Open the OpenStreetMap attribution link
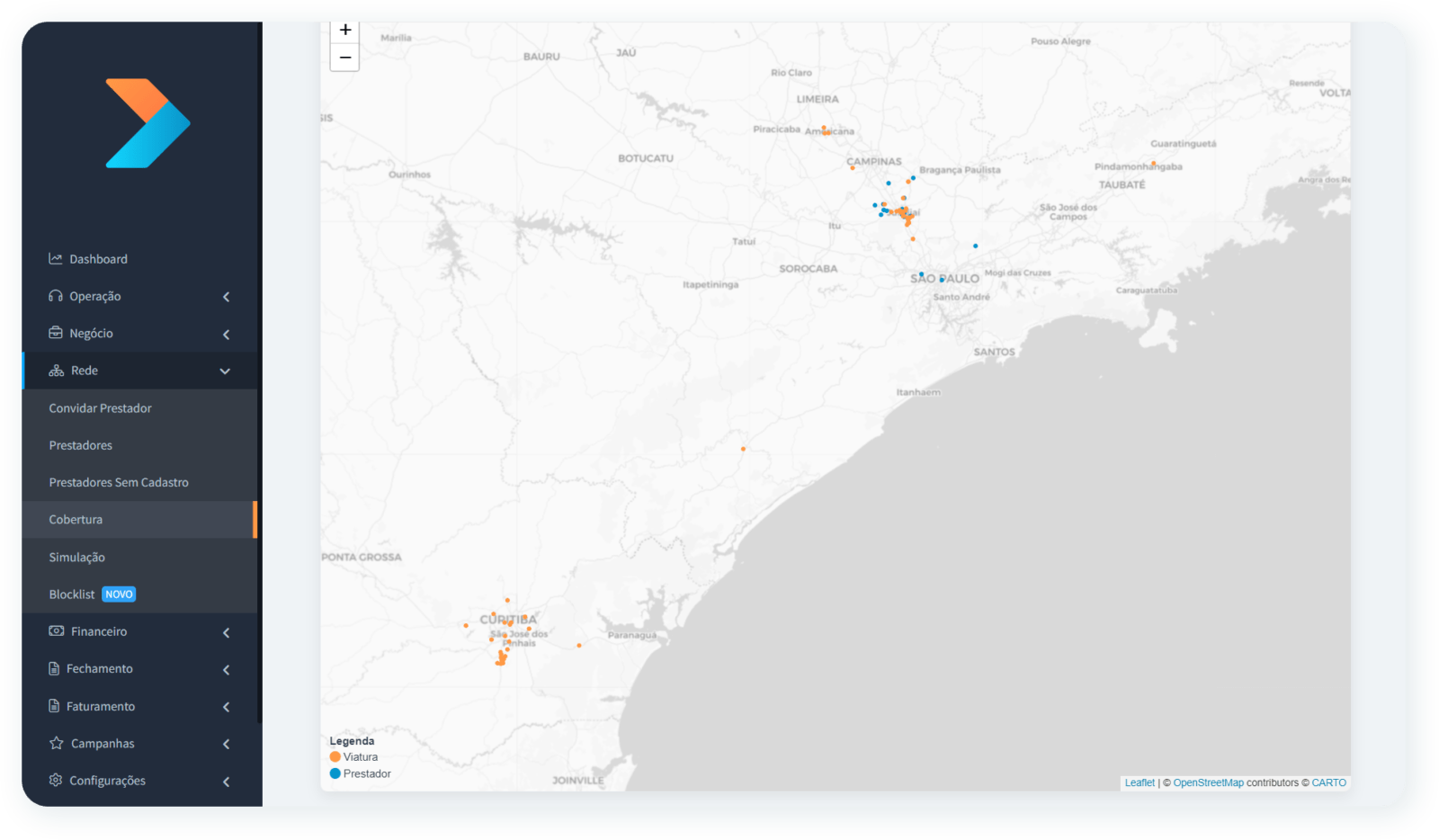This screenshot has width=1439, height=840. [x=1208, y=782]
